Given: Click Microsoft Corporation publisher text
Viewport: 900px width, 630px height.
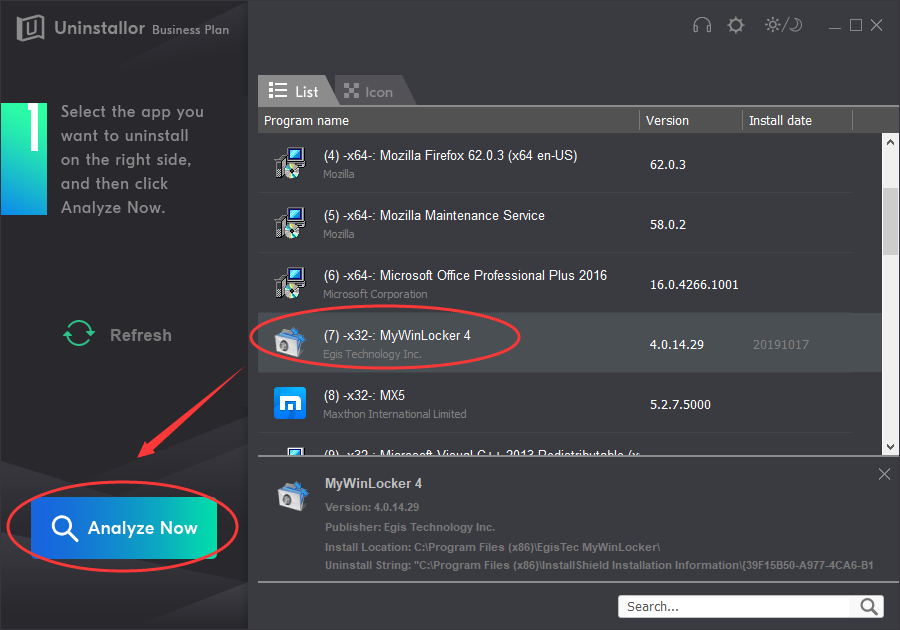Looking at the screenshot, I should 375,294.
